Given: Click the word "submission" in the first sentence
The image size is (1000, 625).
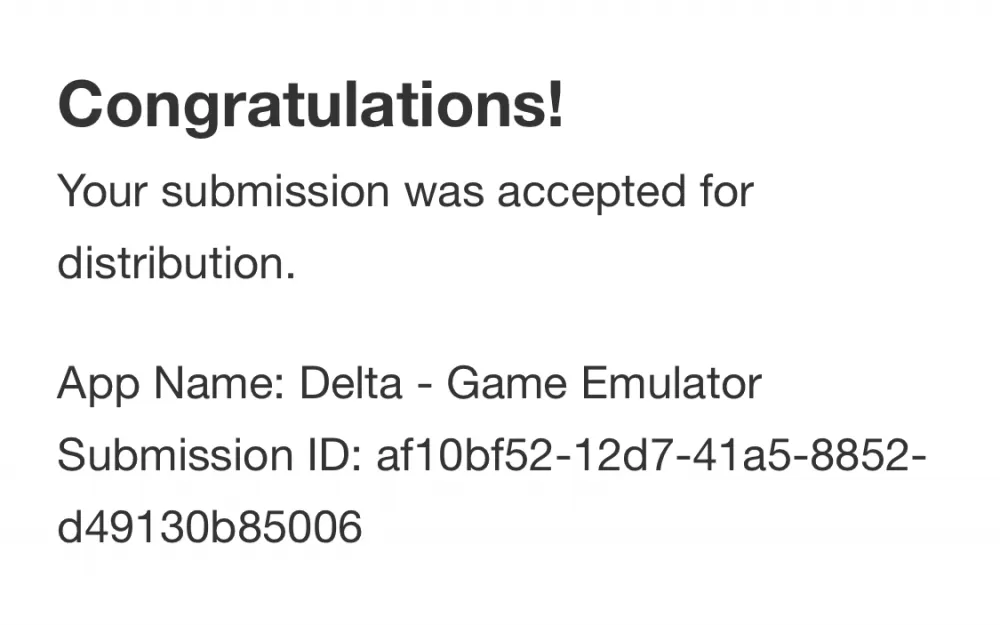Looking at the screenshot, I should [x=275, y=191].
